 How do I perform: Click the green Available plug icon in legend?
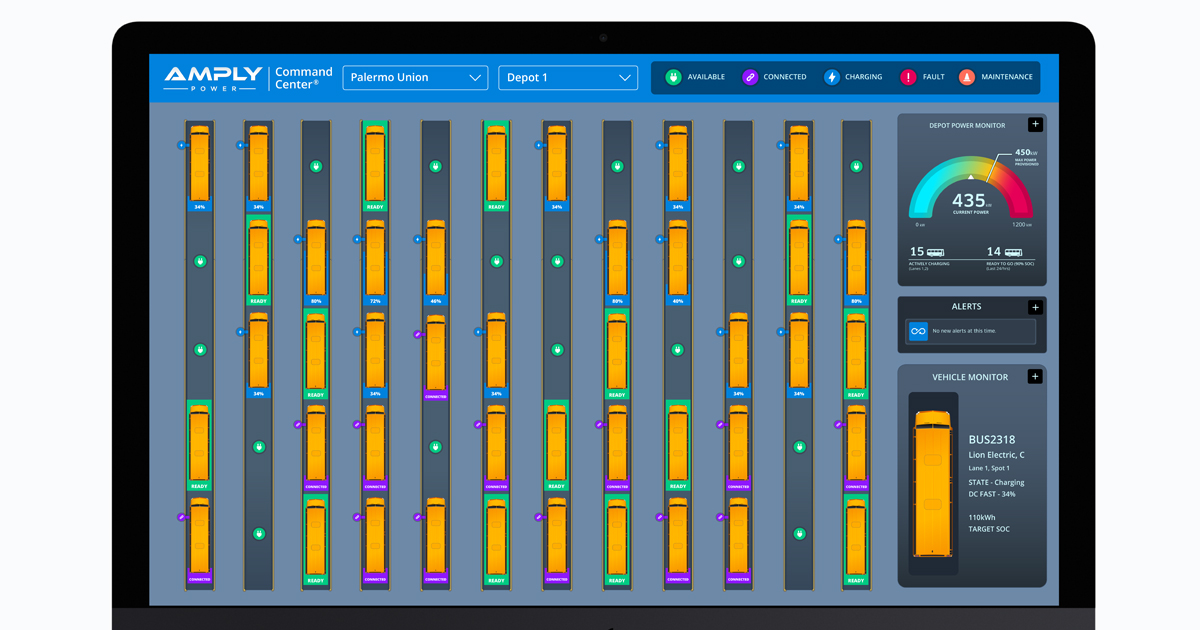point(673,77)
